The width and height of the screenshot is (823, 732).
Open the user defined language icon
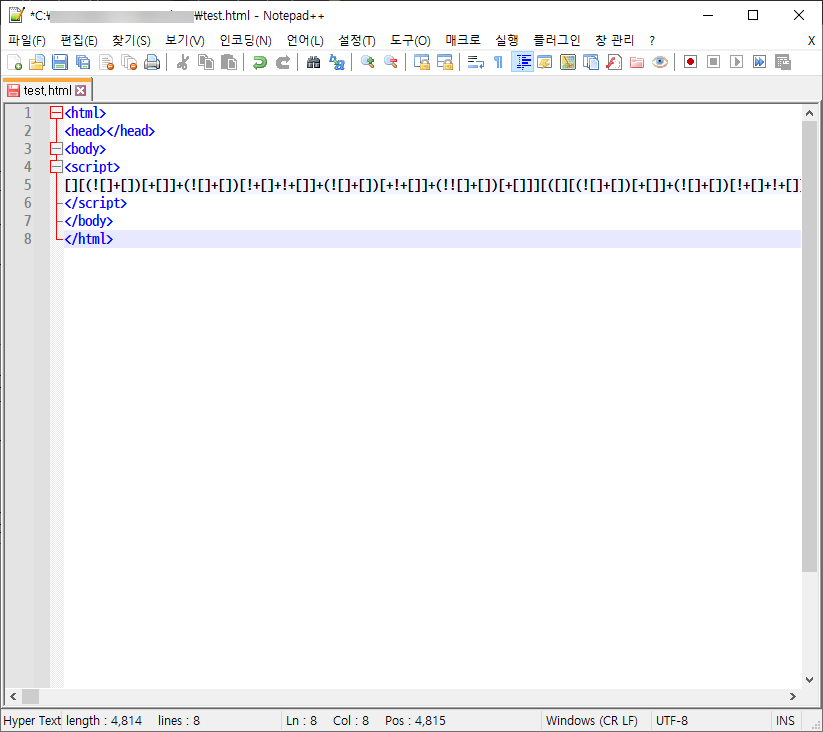545,62
